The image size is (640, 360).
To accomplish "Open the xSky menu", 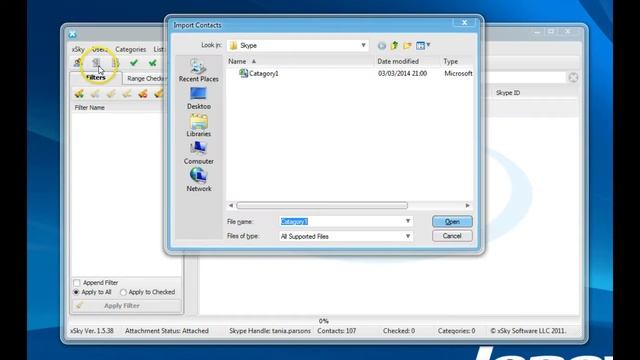I will click(78, 49).
